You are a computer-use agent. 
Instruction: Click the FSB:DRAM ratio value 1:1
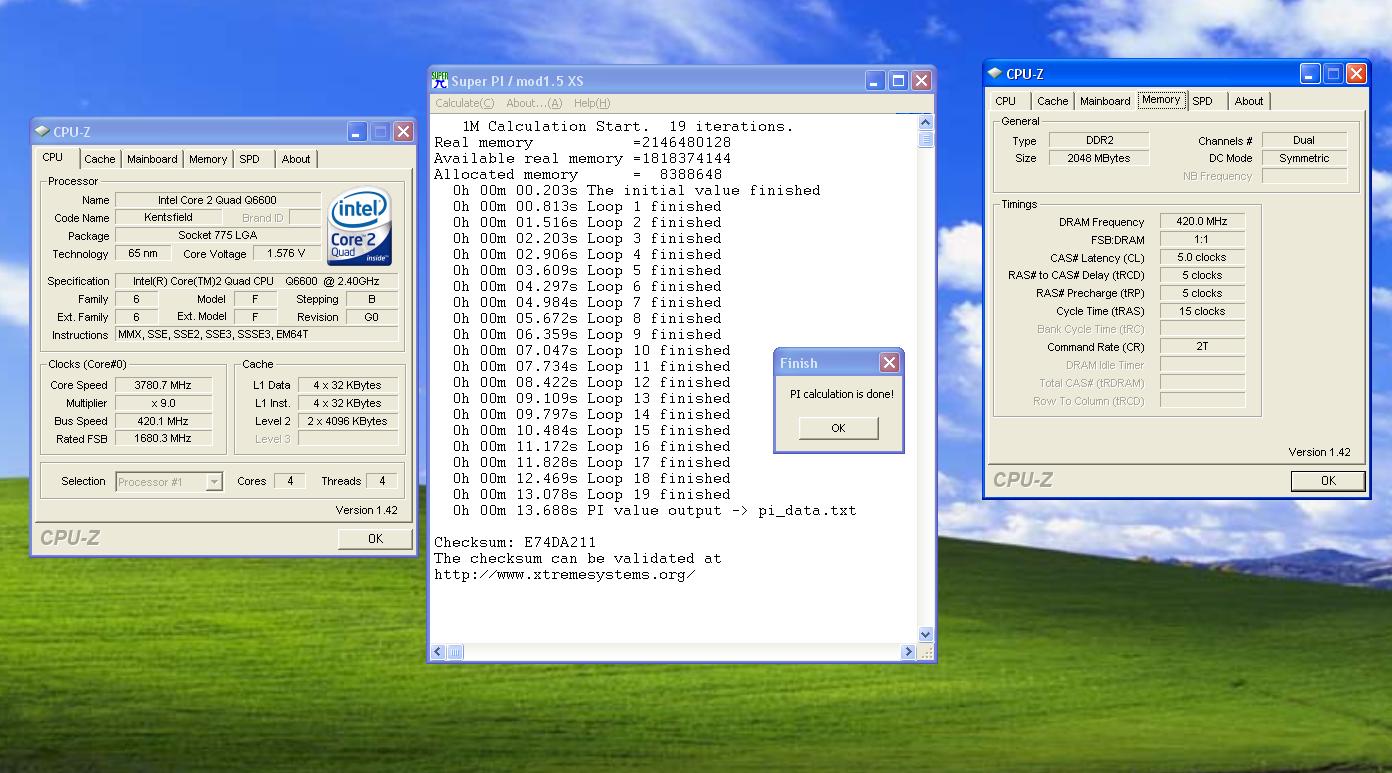tap(1202, 239)
